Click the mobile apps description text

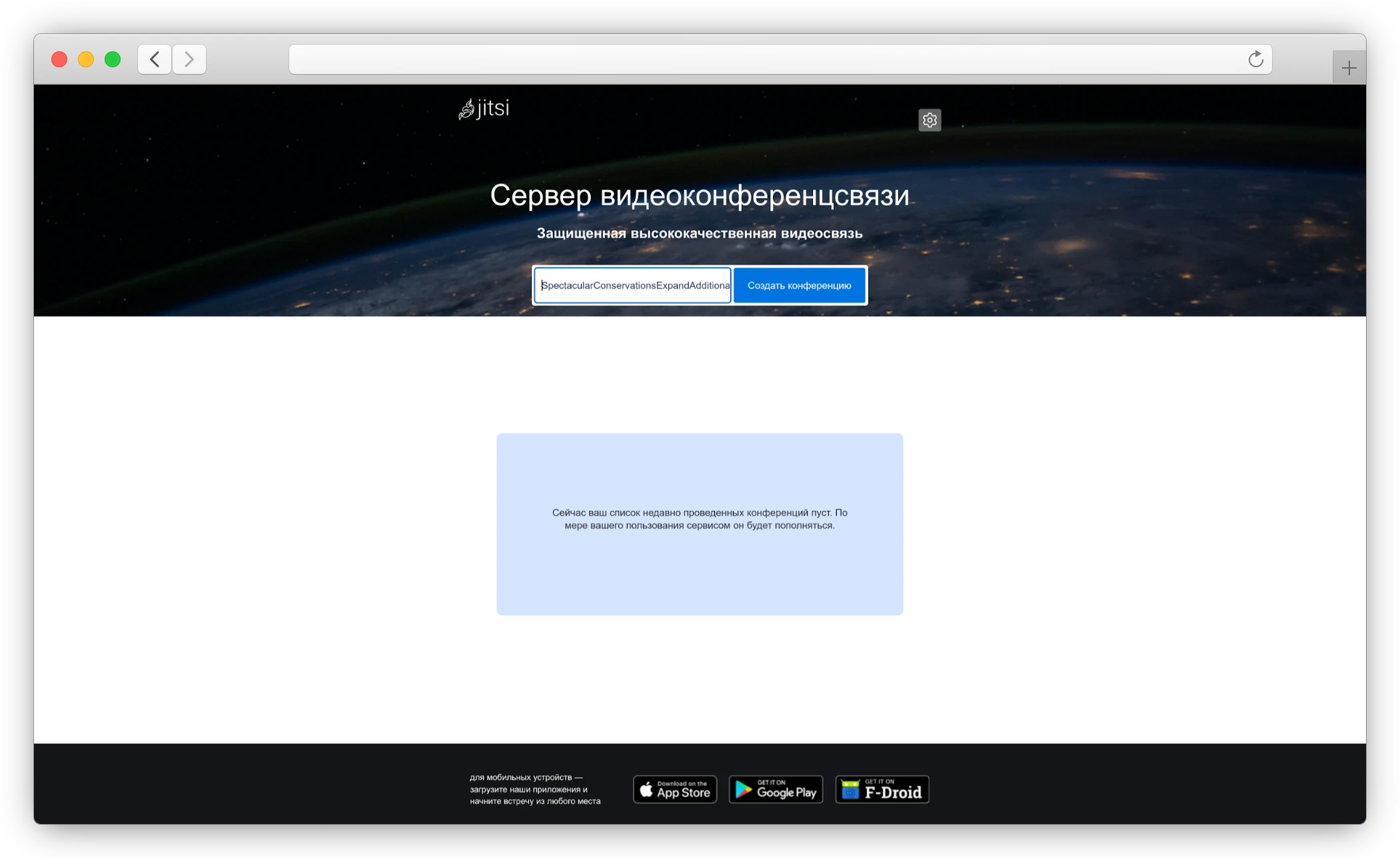pyautogui.click(x=534, y=789)
